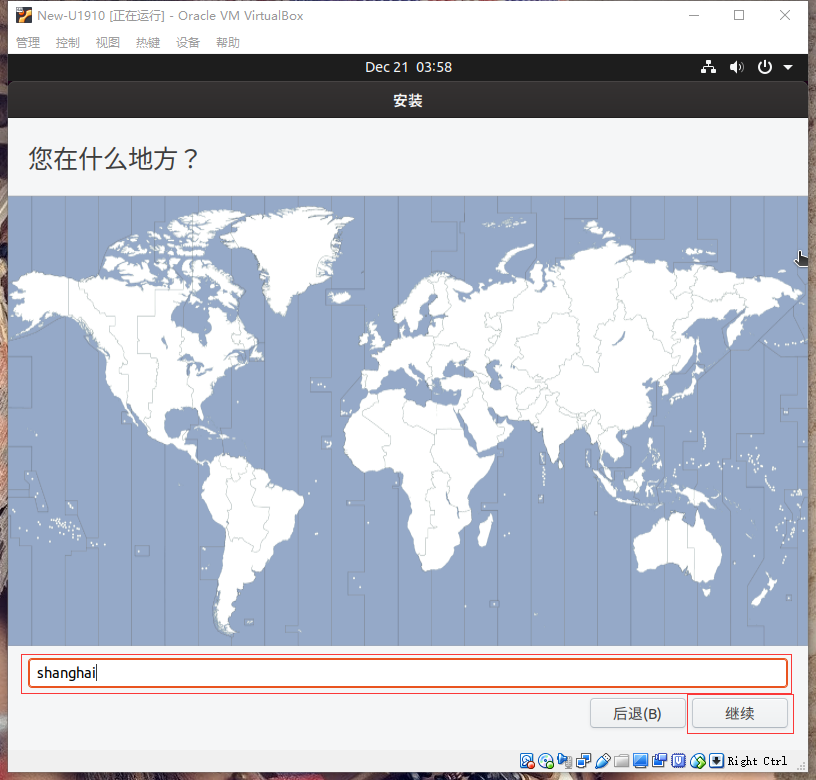Click the mouse integration status icon

tap(697, 761)
